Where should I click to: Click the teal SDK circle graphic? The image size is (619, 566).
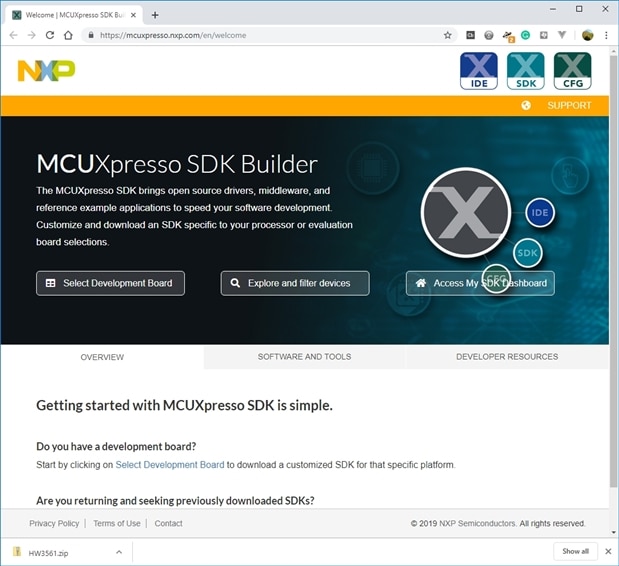(527, 253)
